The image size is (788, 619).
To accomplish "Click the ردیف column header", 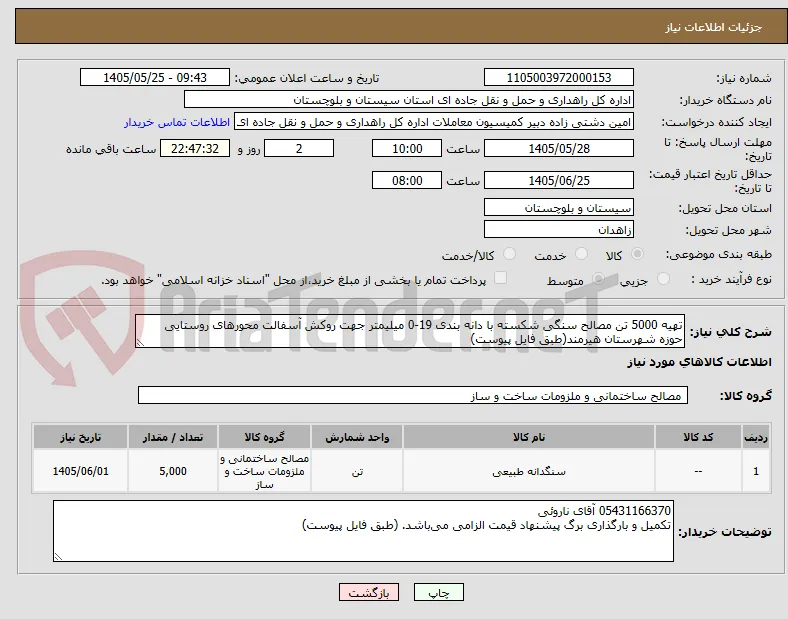I will [756, 437].
